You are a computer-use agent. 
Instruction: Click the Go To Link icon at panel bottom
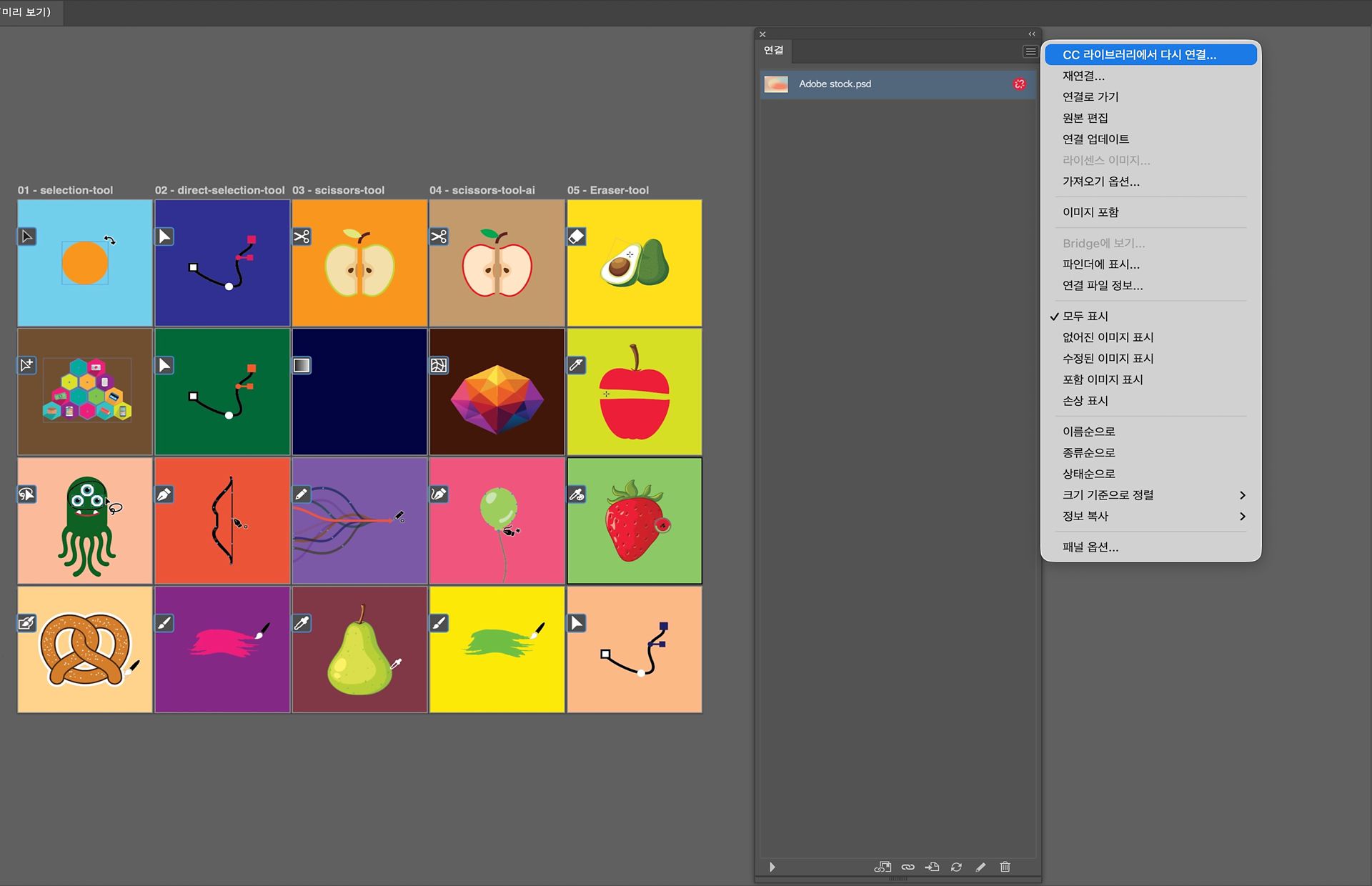coord(932,867)
